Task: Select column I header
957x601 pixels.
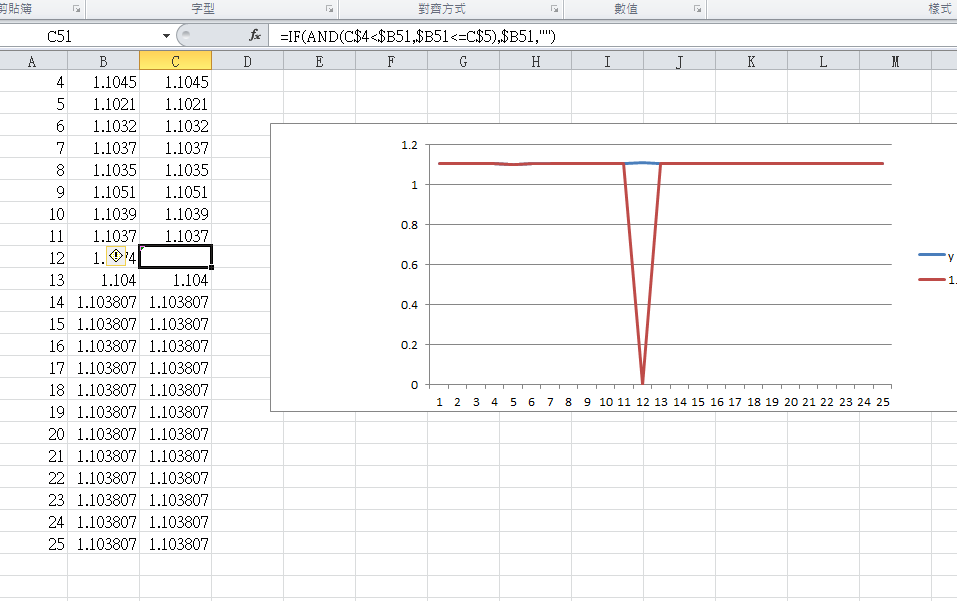Action: coord(607,62)
